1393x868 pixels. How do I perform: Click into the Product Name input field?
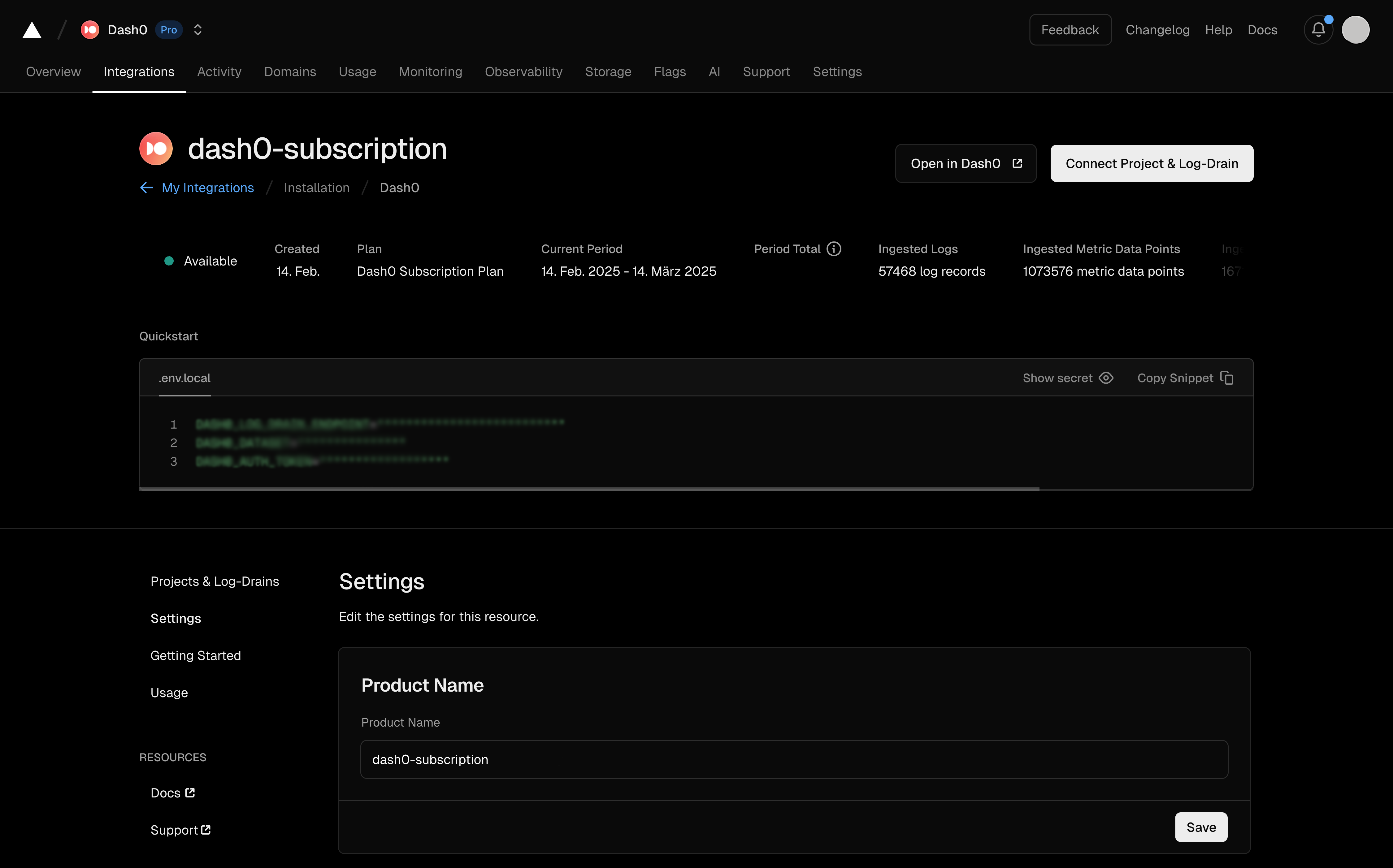[x=793, y=759]
